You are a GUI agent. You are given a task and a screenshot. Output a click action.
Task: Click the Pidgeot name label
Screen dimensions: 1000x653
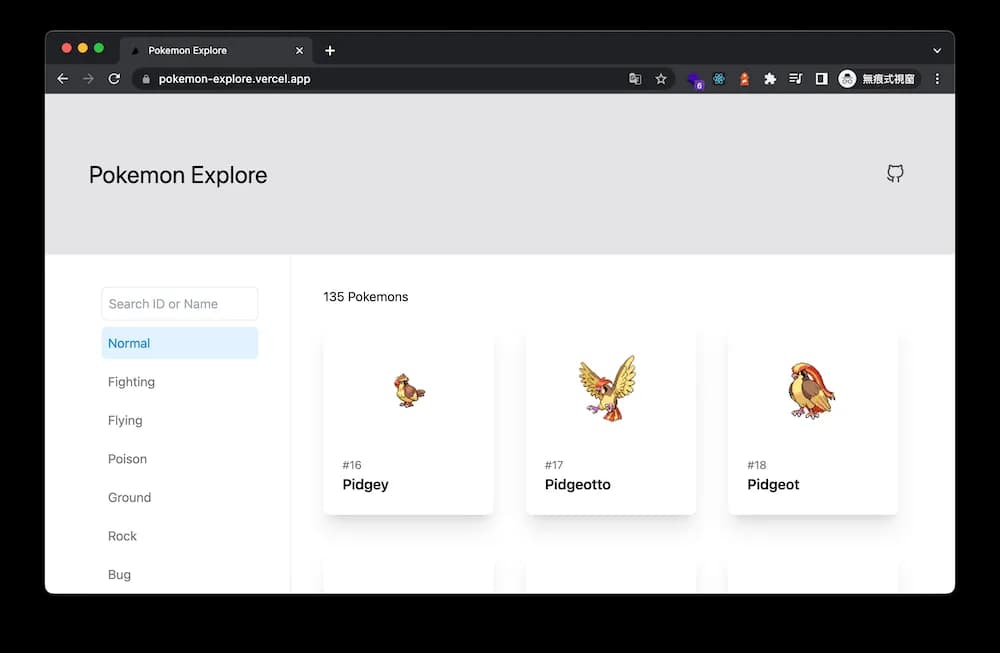click(773, 484)
